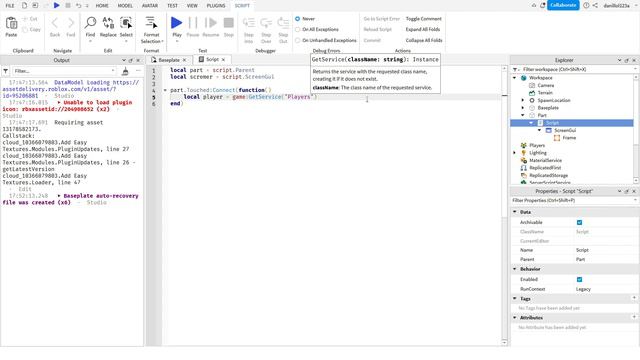Screen dimensions: 640x360
Task: Click the Stop test button
Action: [x=229, y=23]
